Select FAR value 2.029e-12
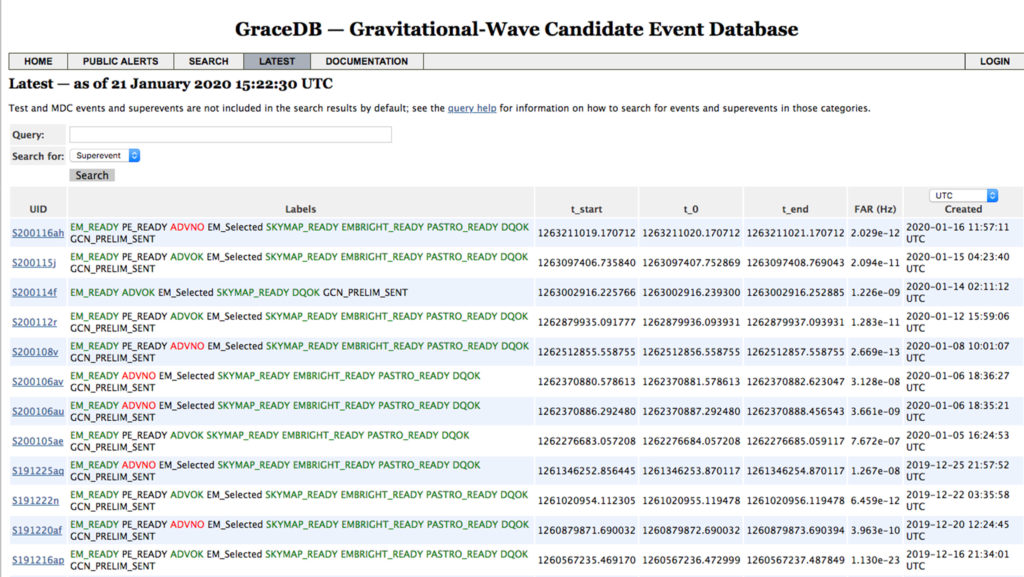Screen dimensions: 1024x577 pyautogui.click(x=875, y=233)
